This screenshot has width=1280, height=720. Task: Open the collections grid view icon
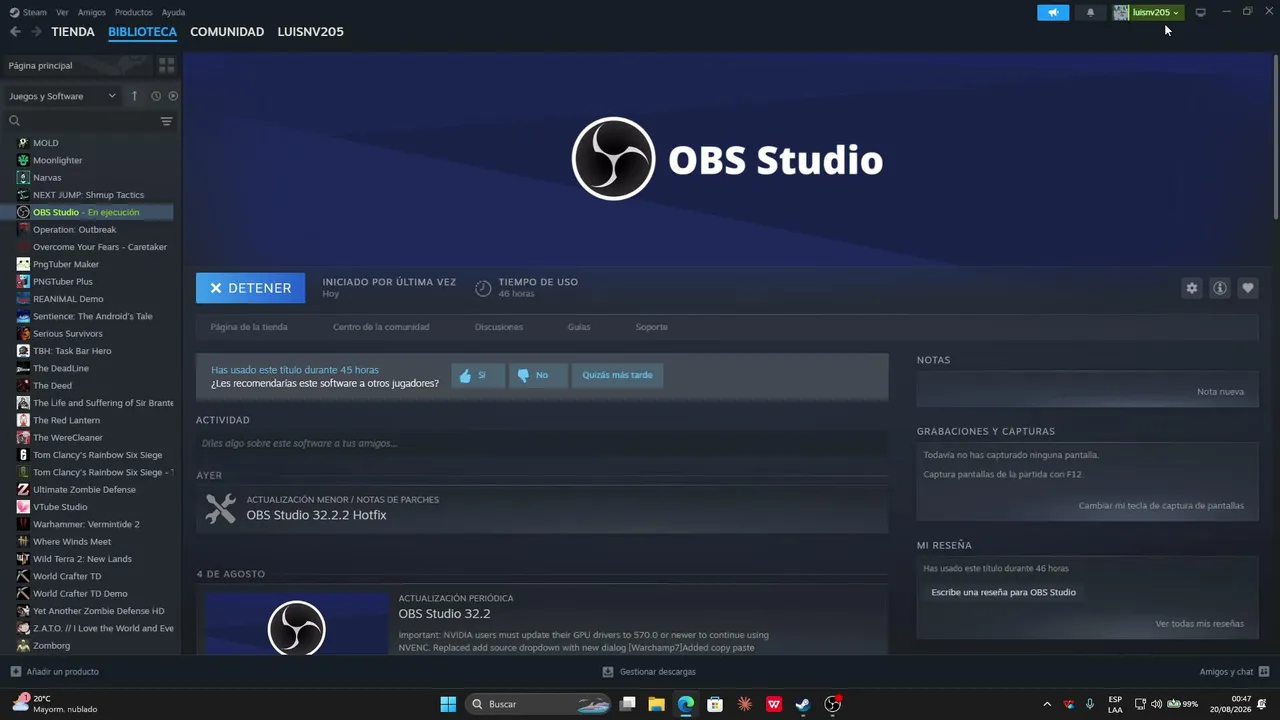point(166,65)
